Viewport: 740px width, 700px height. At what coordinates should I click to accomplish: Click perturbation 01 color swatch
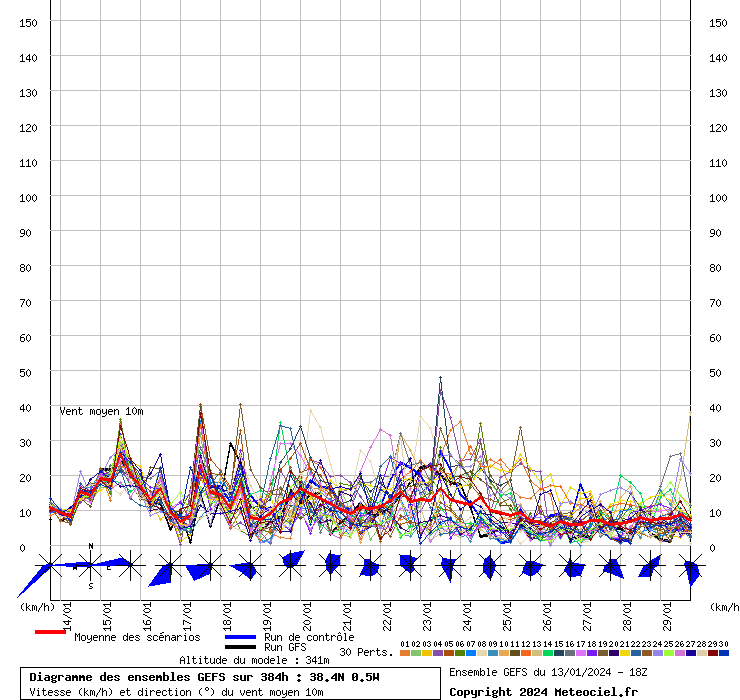(x=405, y=653)
